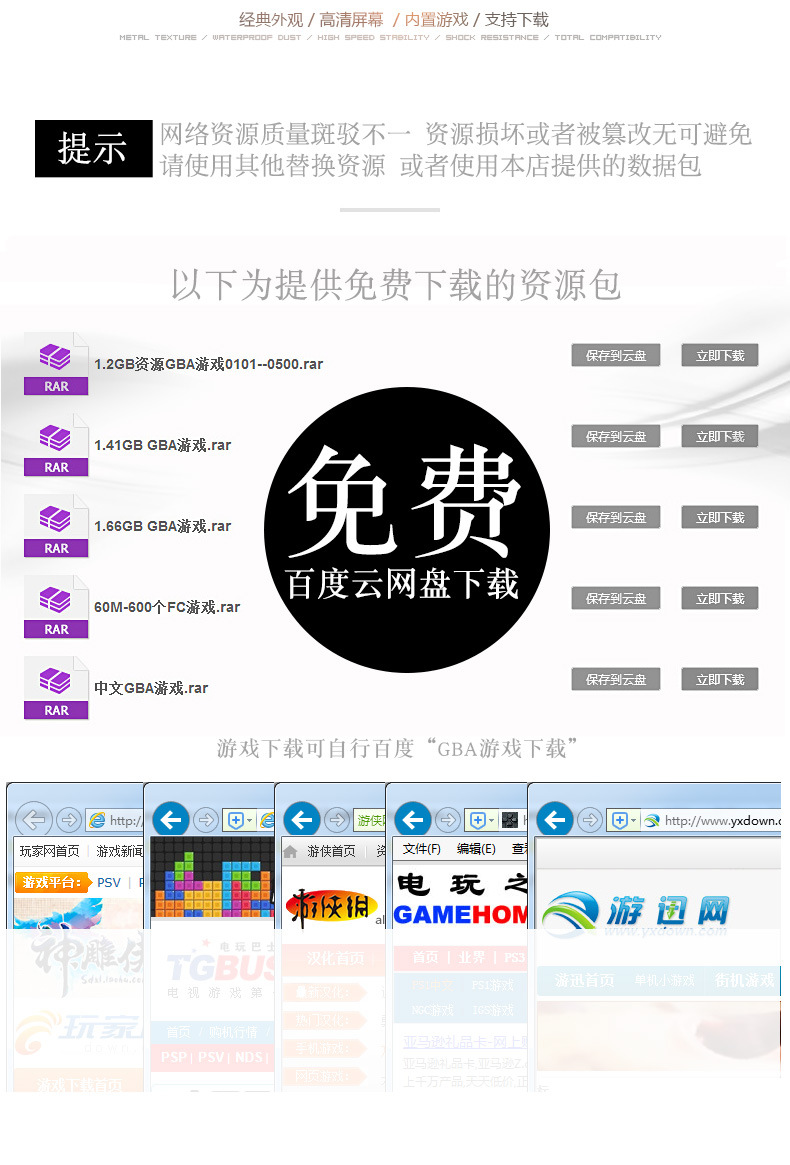Click the 首页 link on the GAMEHOME page
The height and width of the screenshot is (1165, 790).
point(425,957)
